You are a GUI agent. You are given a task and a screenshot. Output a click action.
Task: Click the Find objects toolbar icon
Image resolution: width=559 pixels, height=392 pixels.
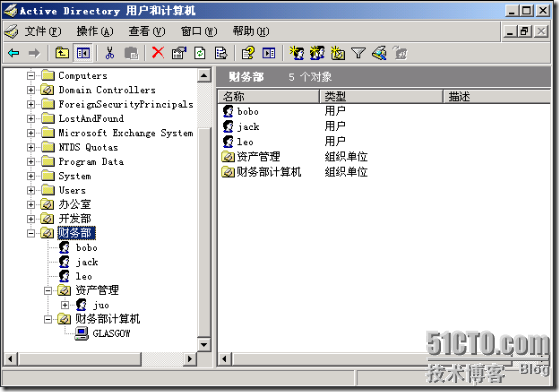[379, 53]
